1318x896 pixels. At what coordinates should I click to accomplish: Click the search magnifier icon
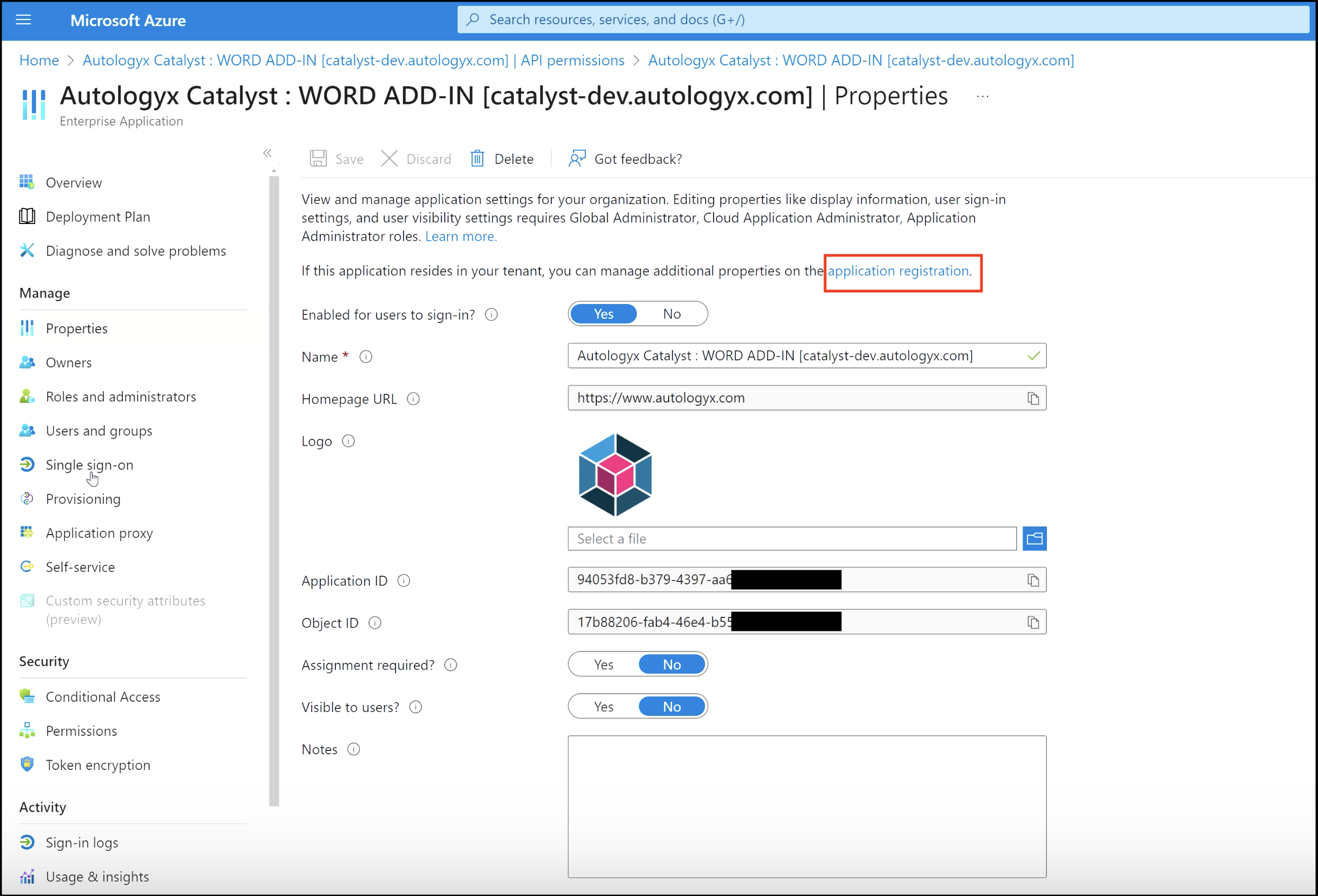click(x=472, y=19)
